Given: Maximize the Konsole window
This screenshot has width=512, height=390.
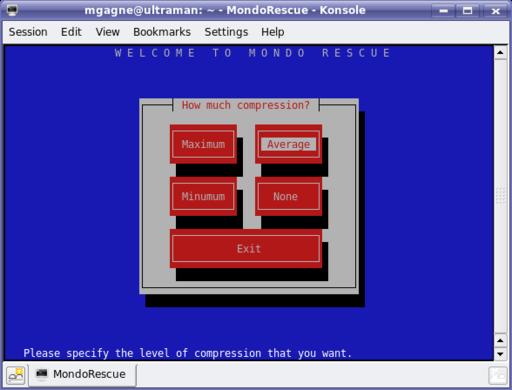Looking at the screenshot, I should (468, 11).
